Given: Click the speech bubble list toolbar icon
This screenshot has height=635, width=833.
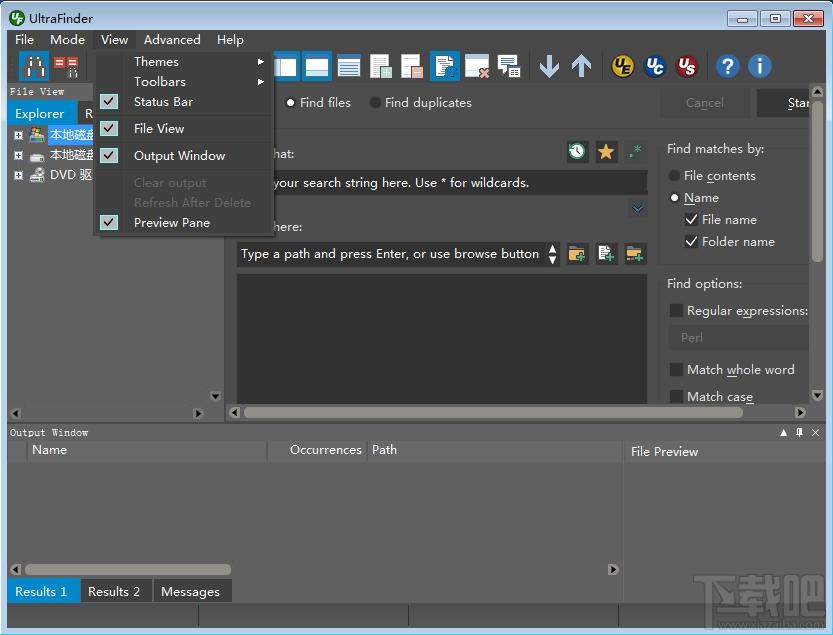Looking at the screenshot, I should click(x=508, y=66).
